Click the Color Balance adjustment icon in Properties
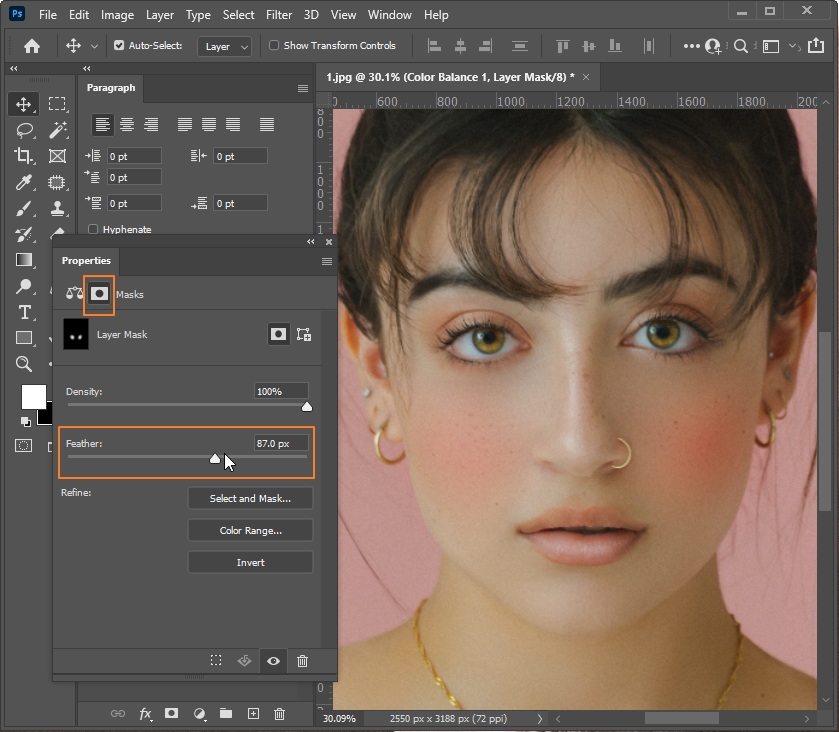Viewport: 839px width, 732px height. pos(75,294)
